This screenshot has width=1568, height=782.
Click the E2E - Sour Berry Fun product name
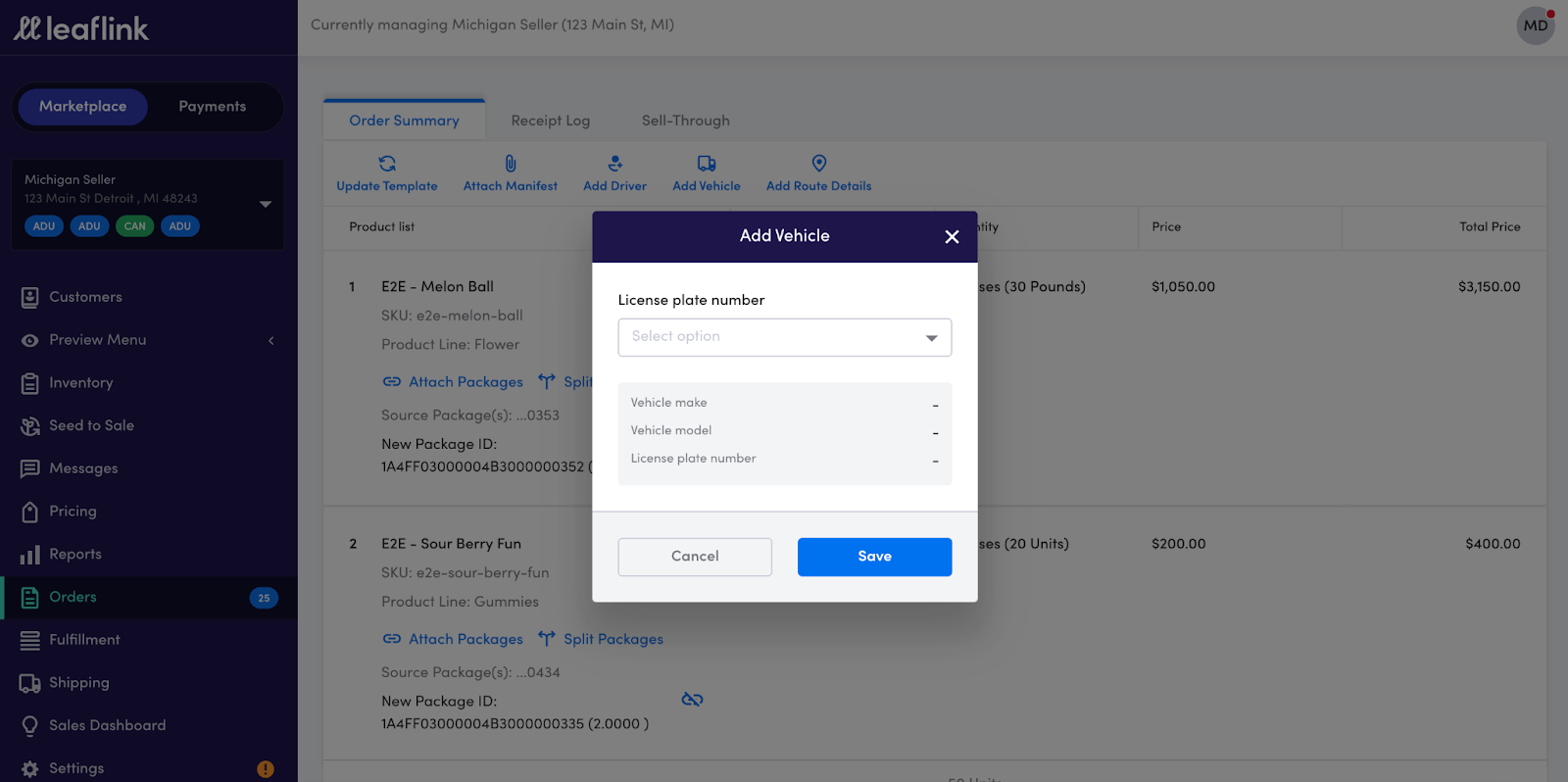pyautogui.click(x=451, y=544)
